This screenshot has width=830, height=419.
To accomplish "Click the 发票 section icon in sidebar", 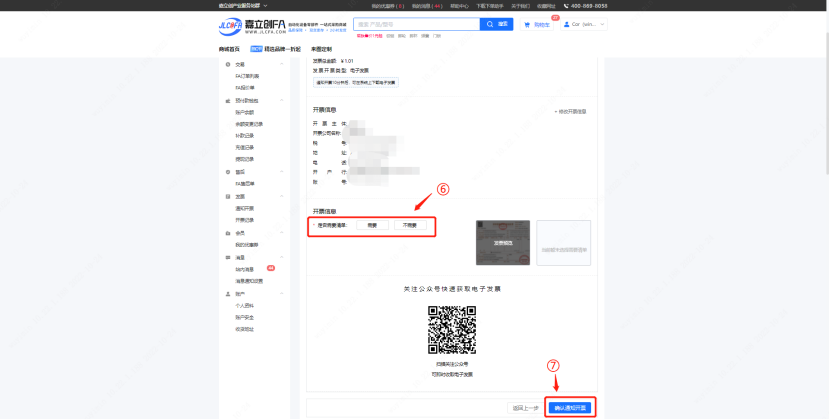I will tap(227, 197).
